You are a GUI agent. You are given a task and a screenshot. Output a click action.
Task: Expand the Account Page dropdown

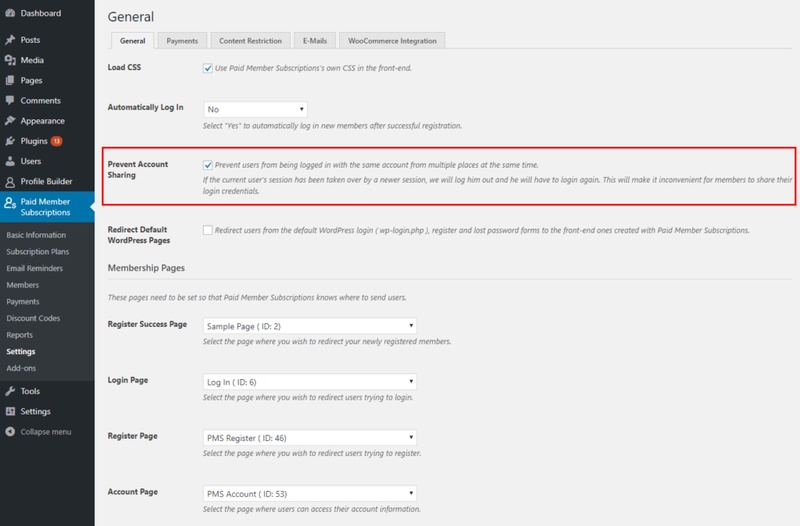click(309, 493)
